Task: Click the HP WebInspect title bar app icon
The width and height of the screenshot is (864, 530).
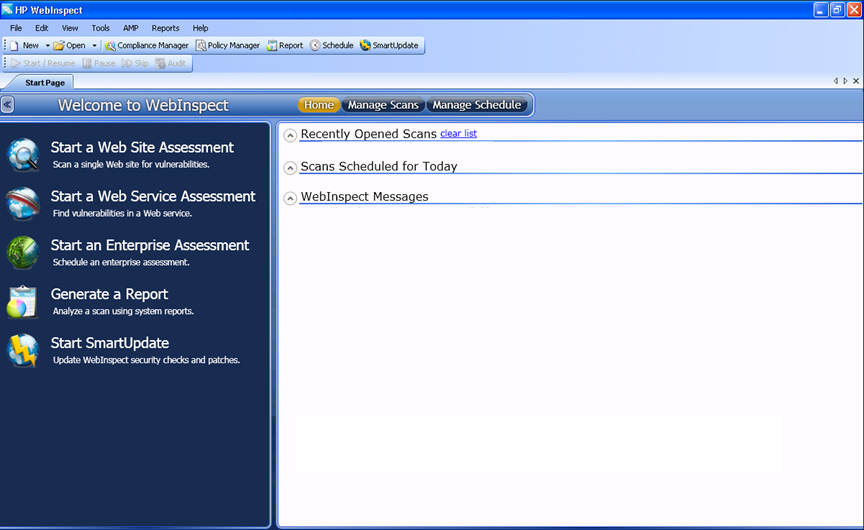Action: coord(7,9)
